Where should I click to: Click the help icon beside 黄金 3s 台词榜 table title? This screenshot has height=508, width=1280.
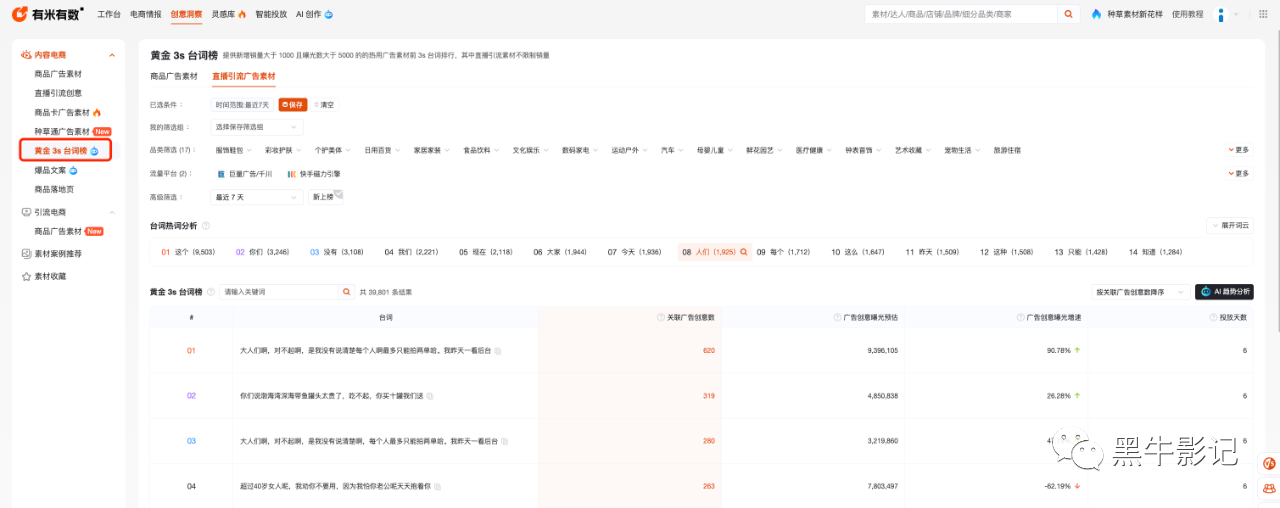click(210, 292)
